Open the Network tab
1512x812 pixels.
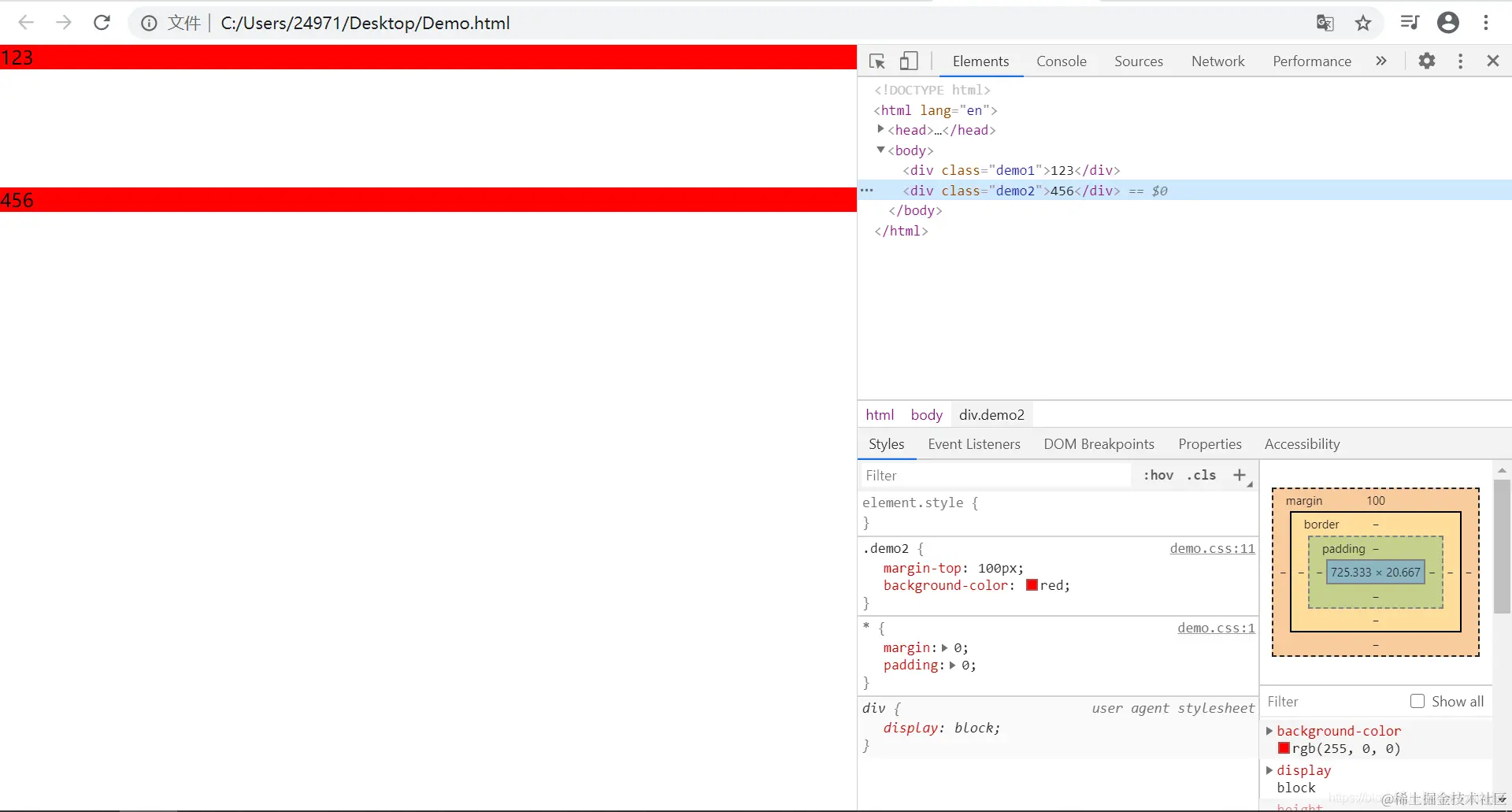point(1218,61)
